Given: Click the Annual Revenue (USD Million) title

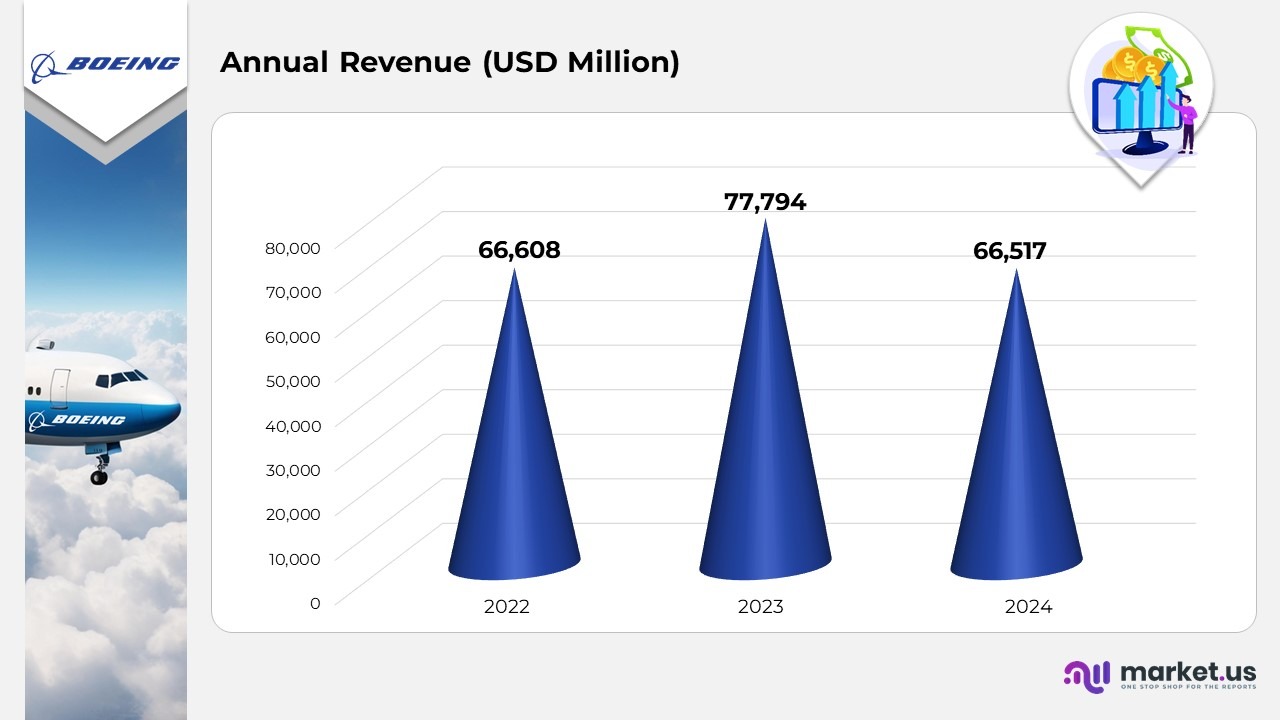Looking at the screenshot, I should tap(450, 62).
